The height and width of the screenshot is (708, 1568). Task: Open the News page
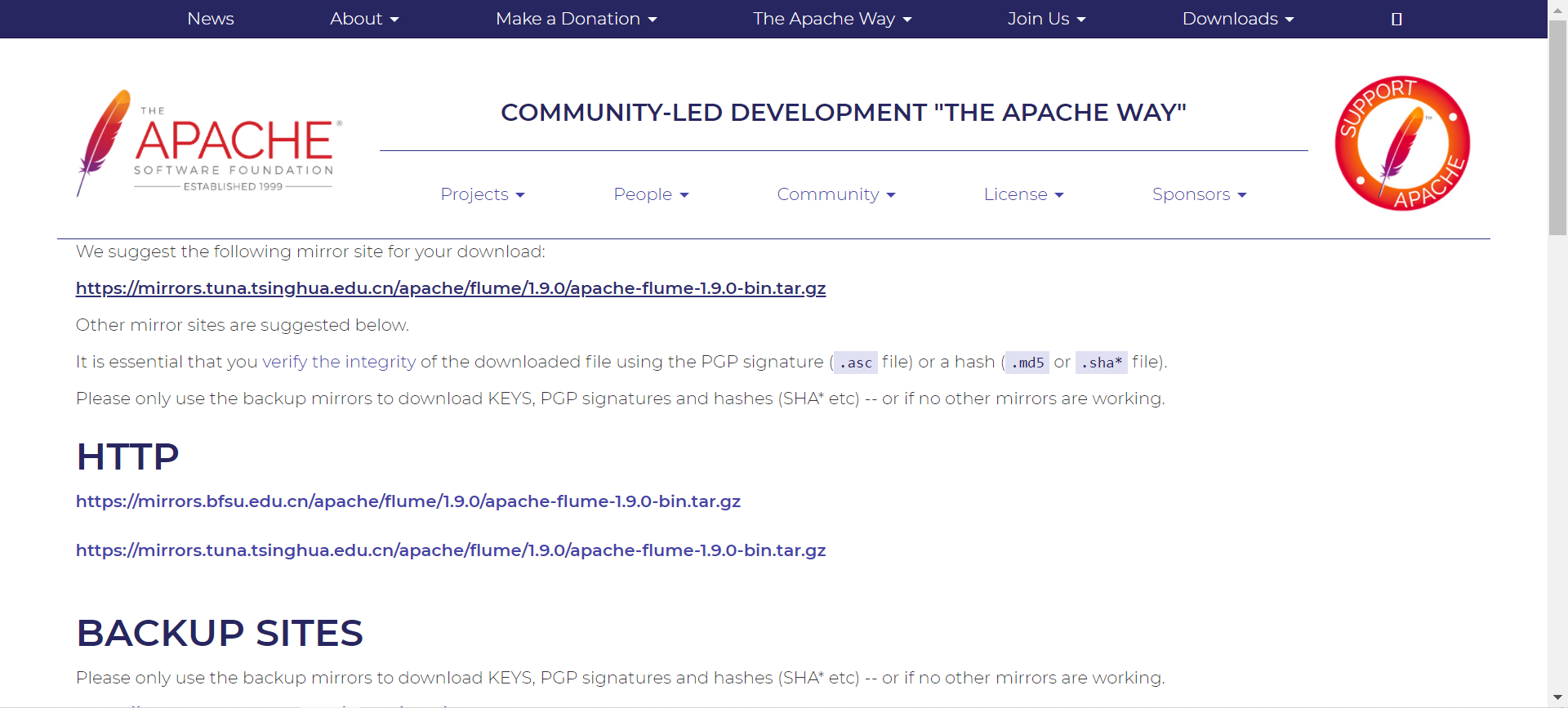[x=211, y=19]
